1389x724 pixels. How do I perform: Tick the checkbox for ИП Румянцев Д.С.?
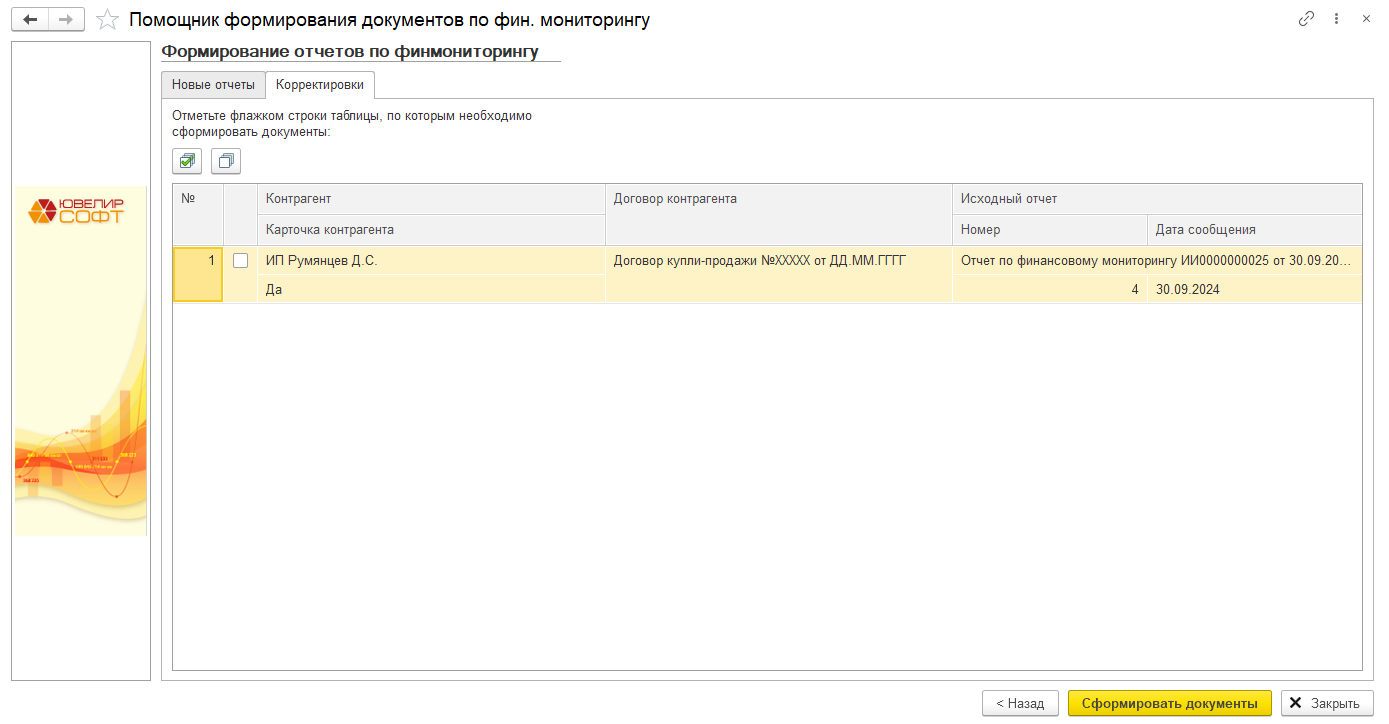240,260
